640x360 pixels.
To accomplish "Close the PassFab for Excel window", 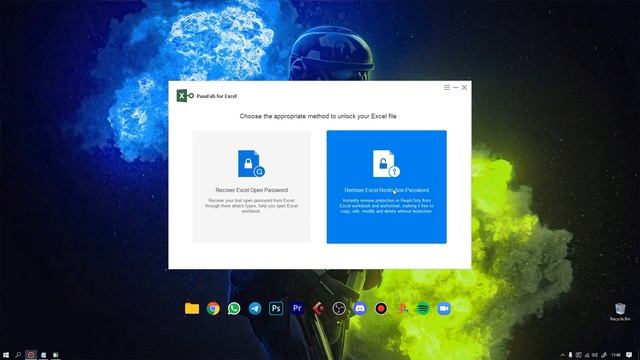I will 464,87.
